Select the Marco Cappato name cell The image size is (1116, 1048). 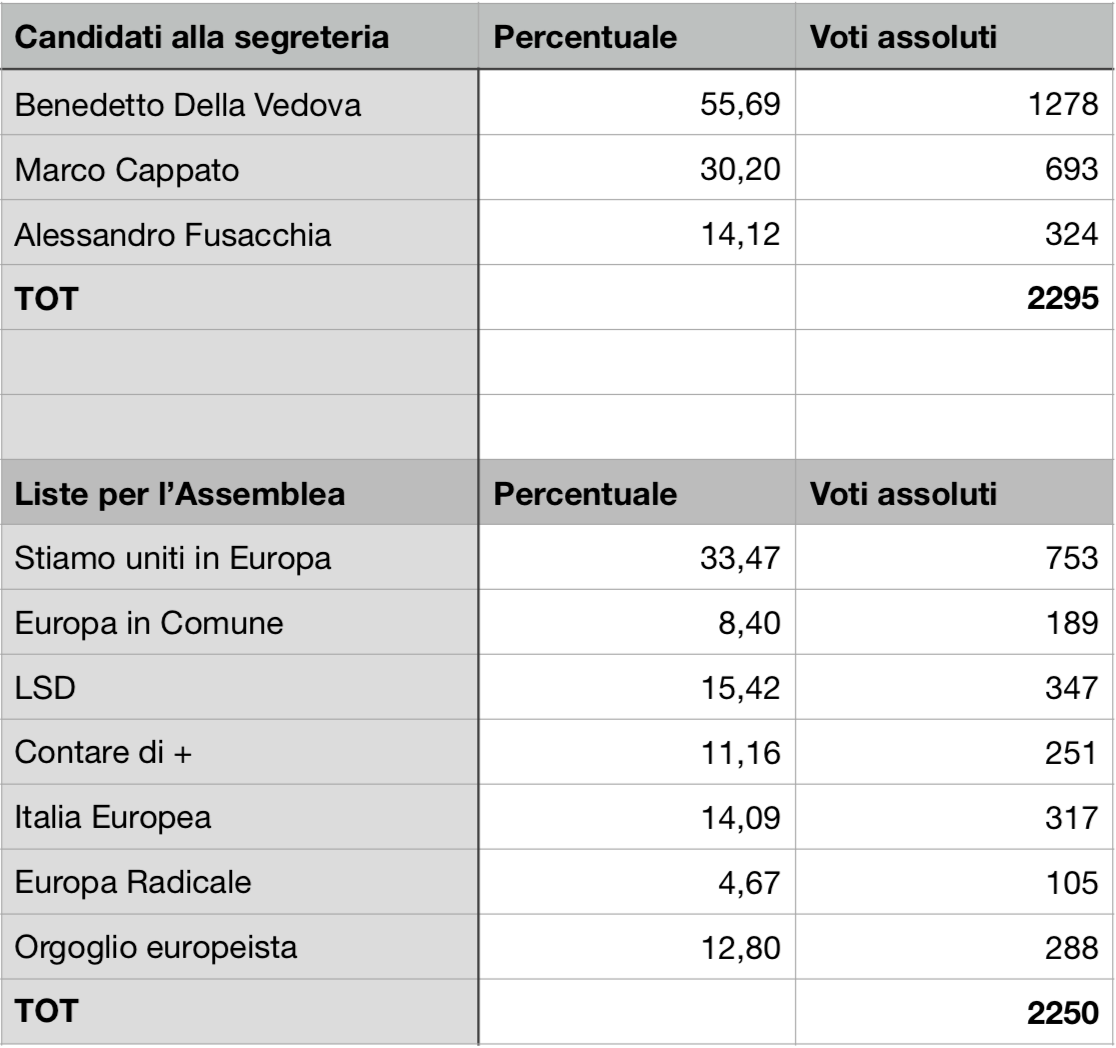coord(240,167)
